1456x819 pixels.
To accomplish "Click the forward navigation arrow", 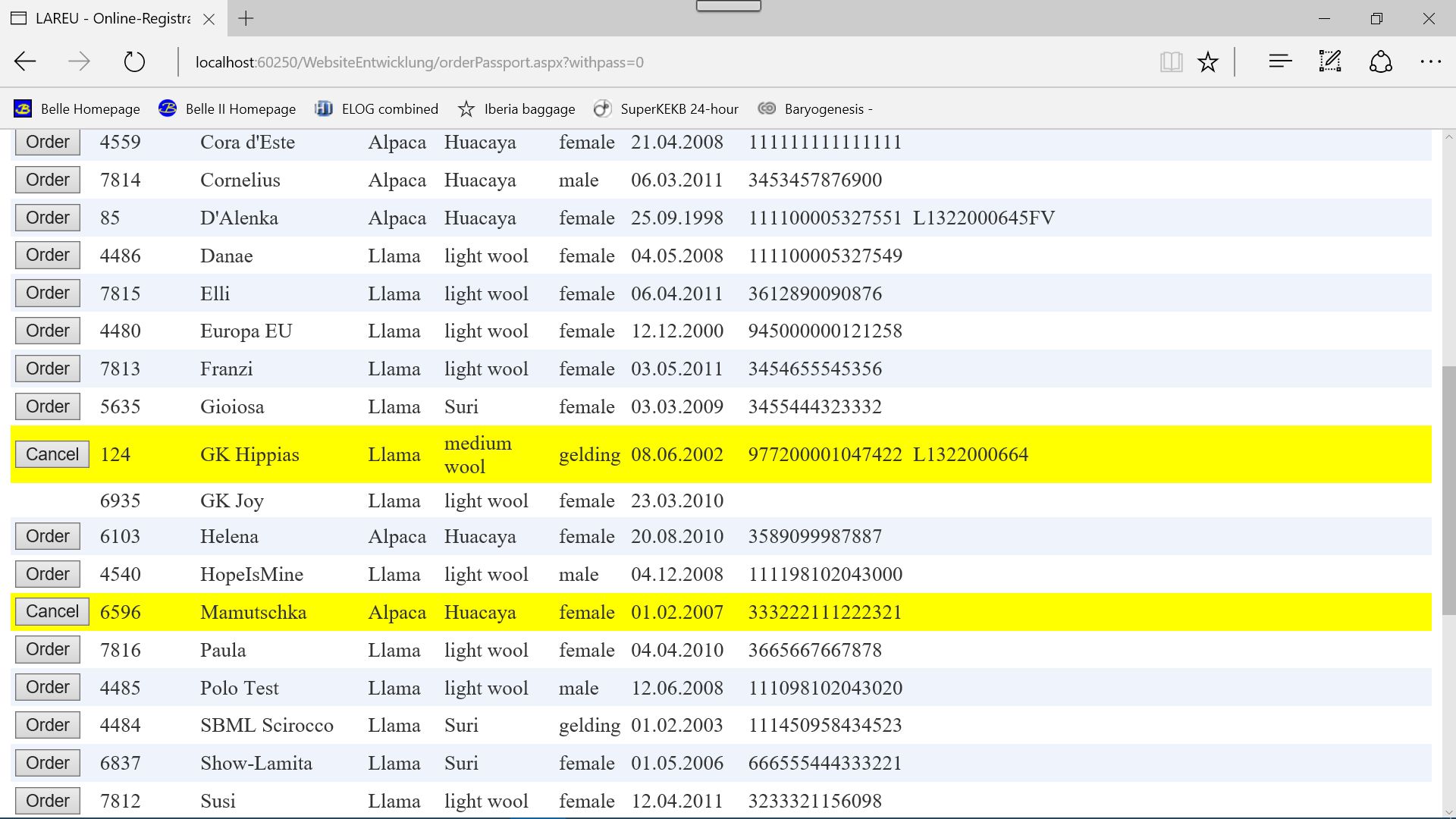I will 79,62.
